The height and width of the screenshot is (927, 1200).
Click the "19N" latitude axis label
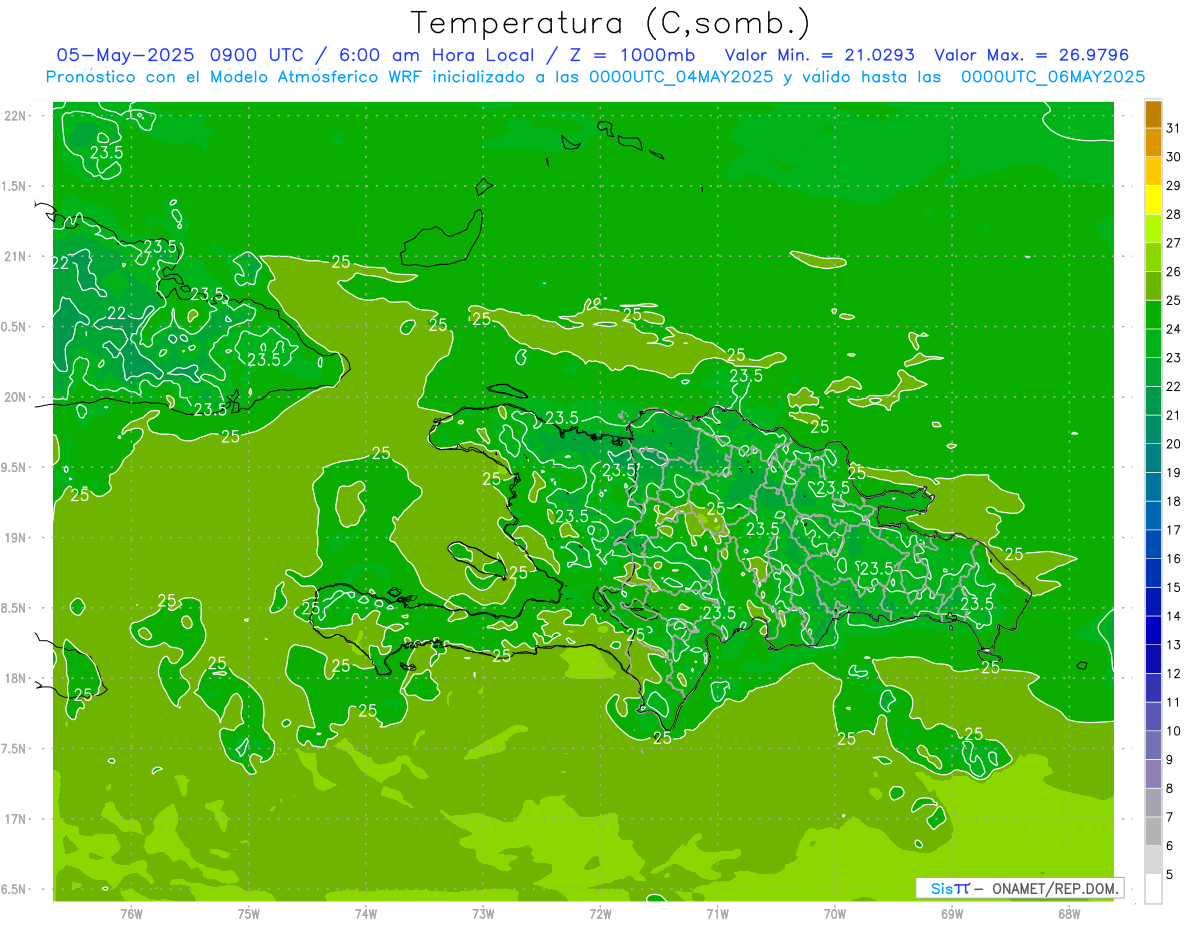pyautogui.click(x=15, y=537)
